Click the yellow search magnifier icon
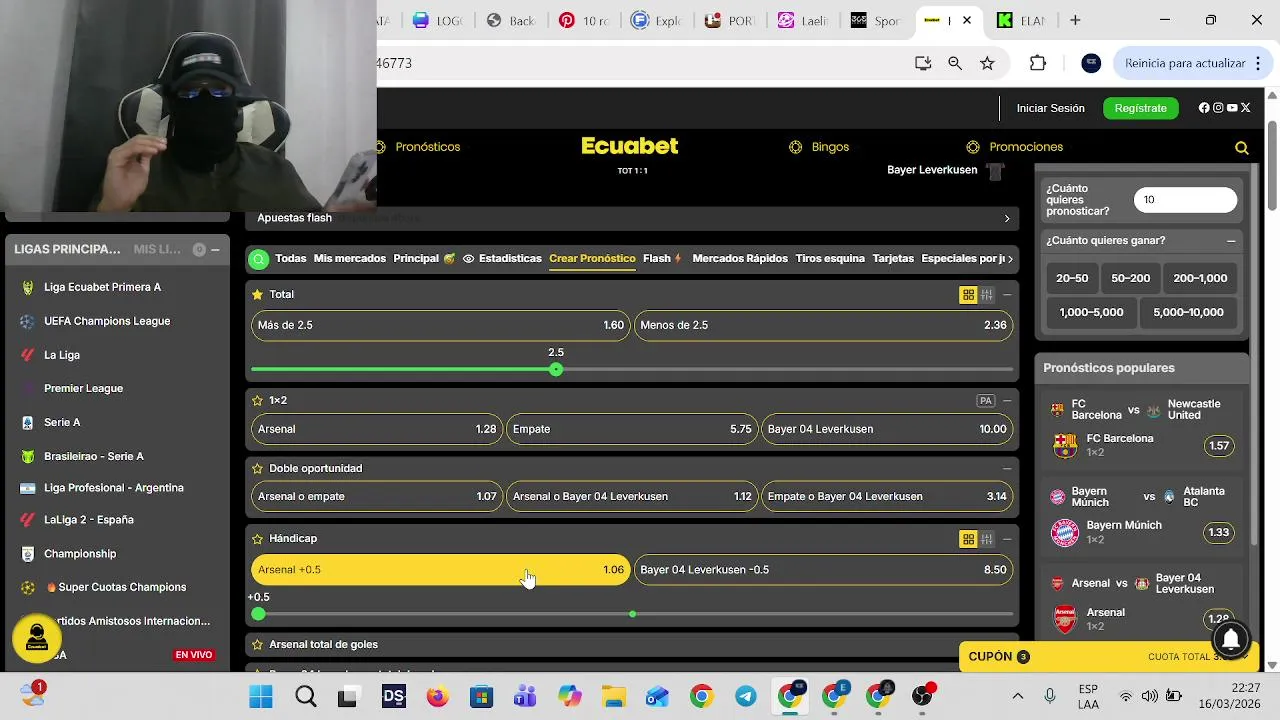The width and height of the screenshot is (1280, 720). 1242,148
